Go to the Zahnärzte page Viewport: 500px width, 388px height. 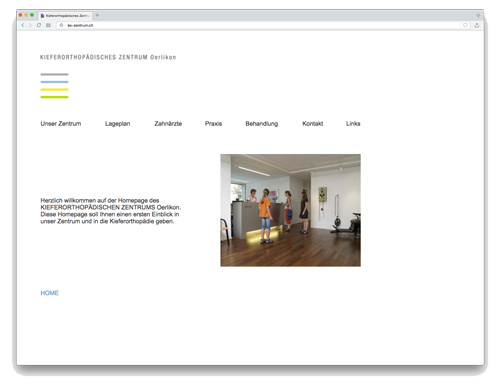click(x=168, y=124)
